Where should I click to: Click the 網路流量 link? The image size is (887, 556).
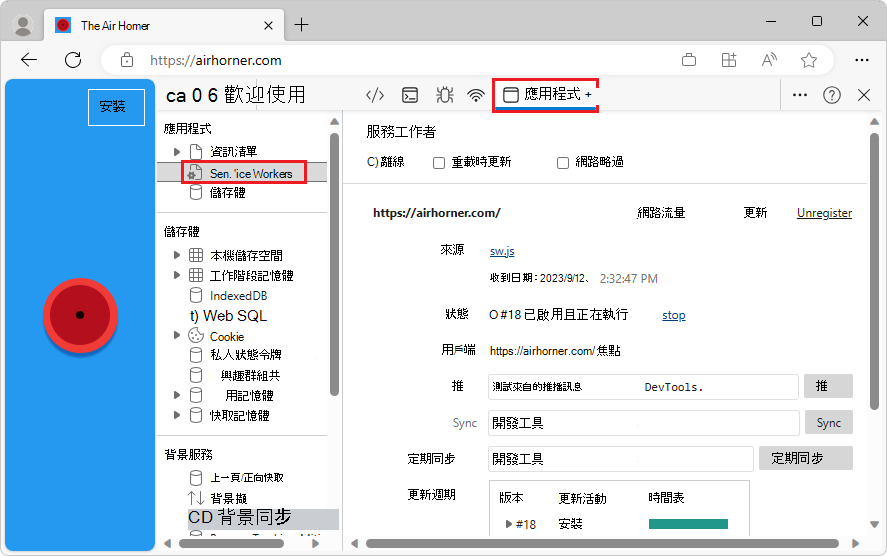coord(661,213)
